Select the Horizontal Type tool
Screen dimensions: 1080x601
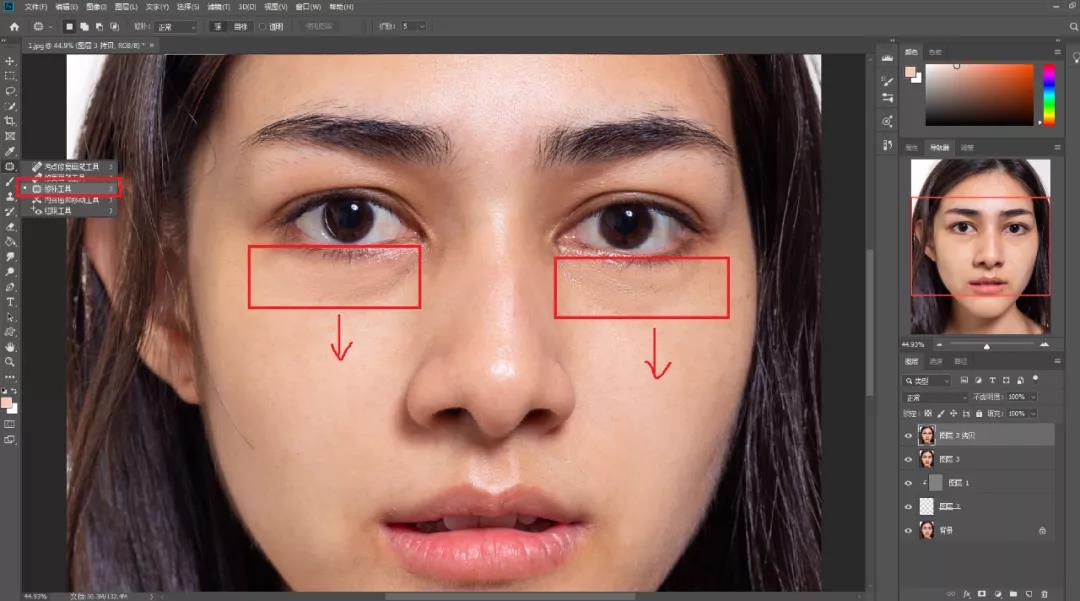pyautogui.click(x=10, y=301)
